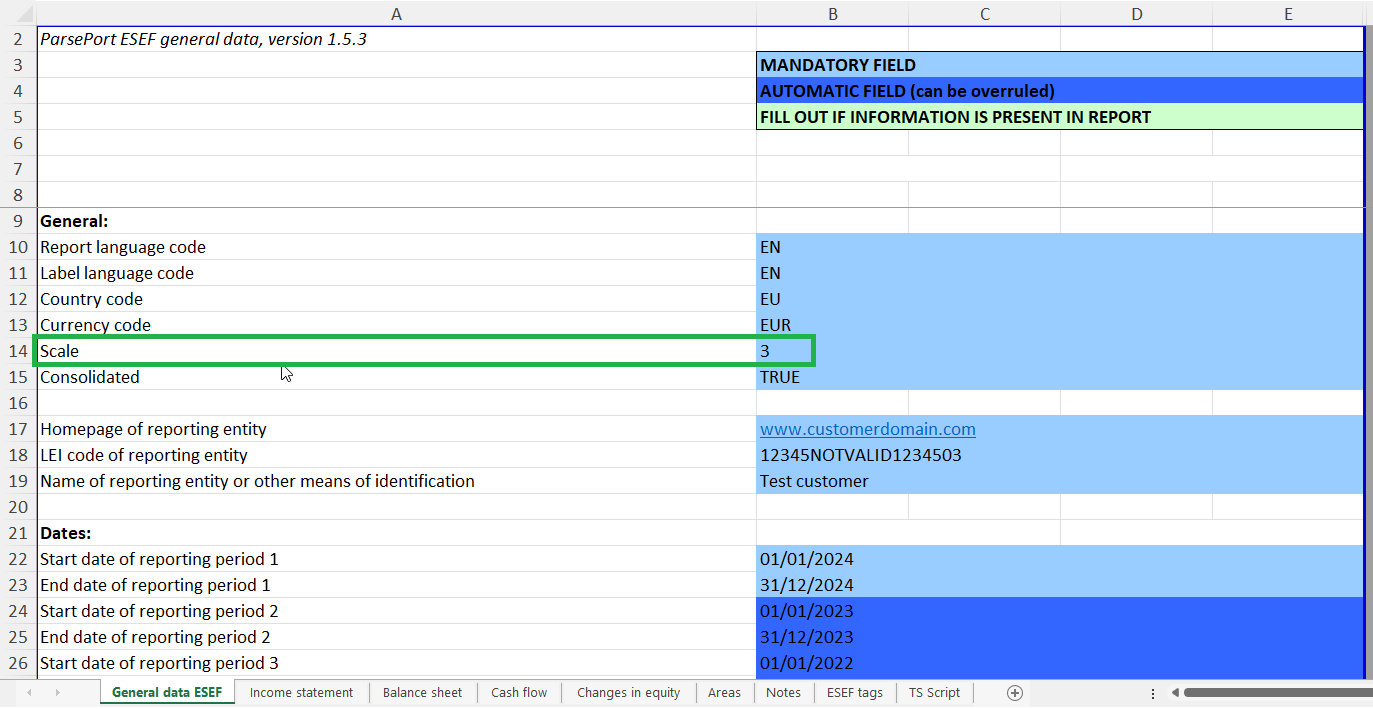This screenshot has height=709, width=1373.
Task: Open the Cash flow sheet tab
Action: coord(519,692)
